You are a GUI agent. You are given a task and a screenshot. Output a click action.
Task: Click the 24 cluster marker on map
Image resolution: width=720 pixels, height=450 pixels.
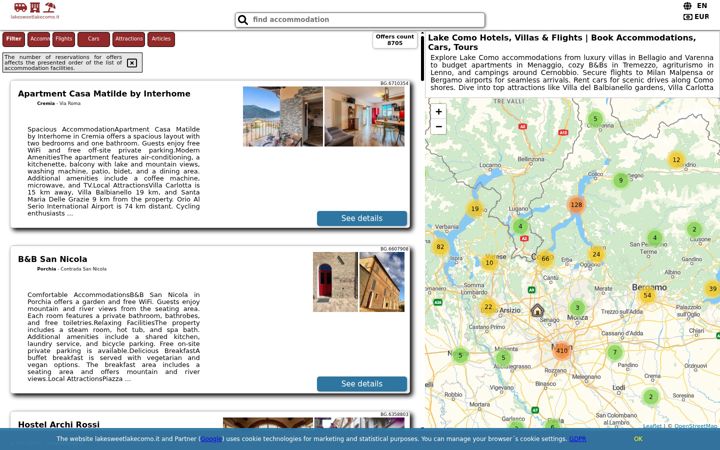click(596, 254)
